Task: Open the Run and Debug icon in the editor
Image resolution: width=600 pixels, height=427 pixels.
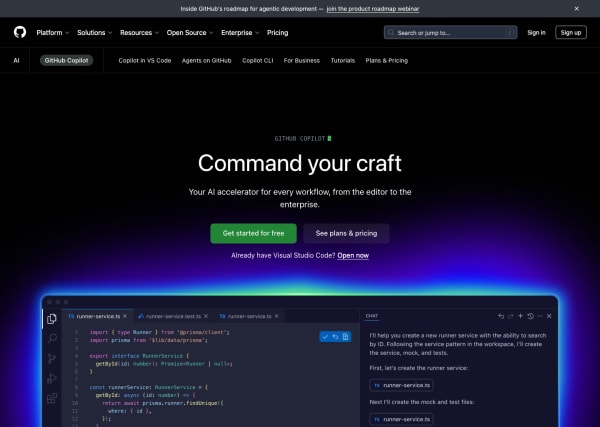Action: (52, 378)
